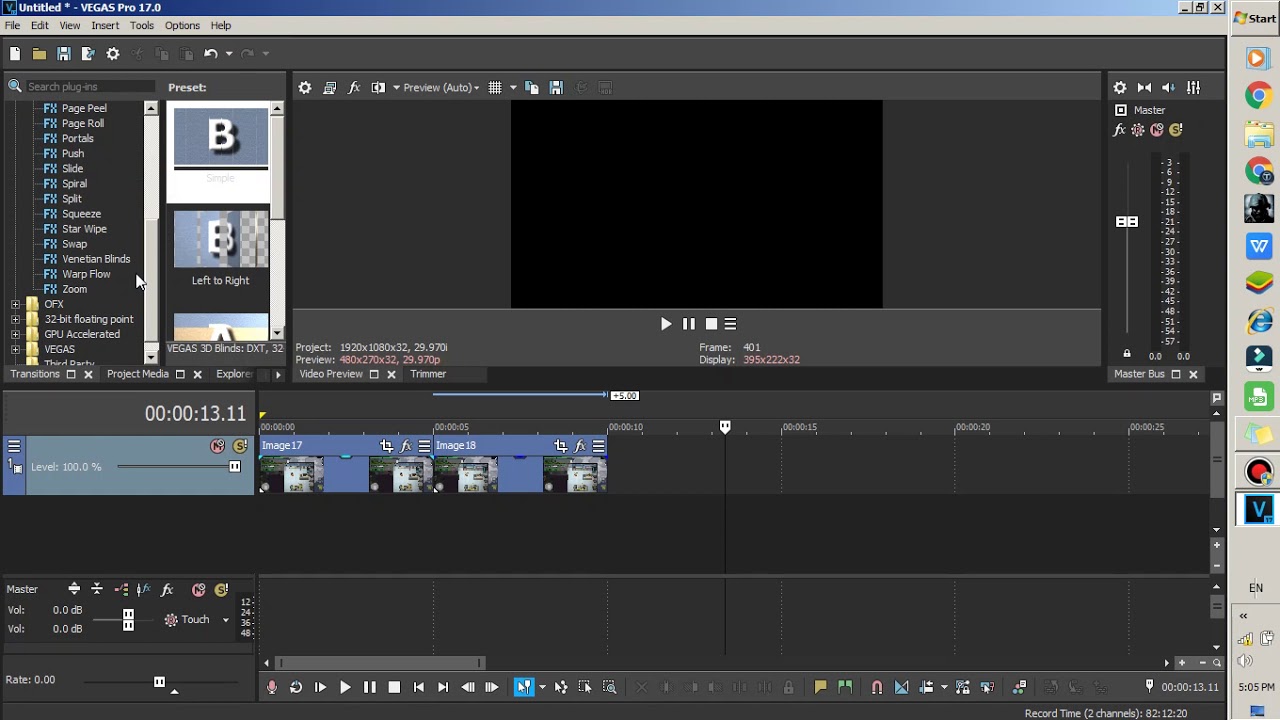Toggle Solo on the Master bus

(x=1176, y=130)
